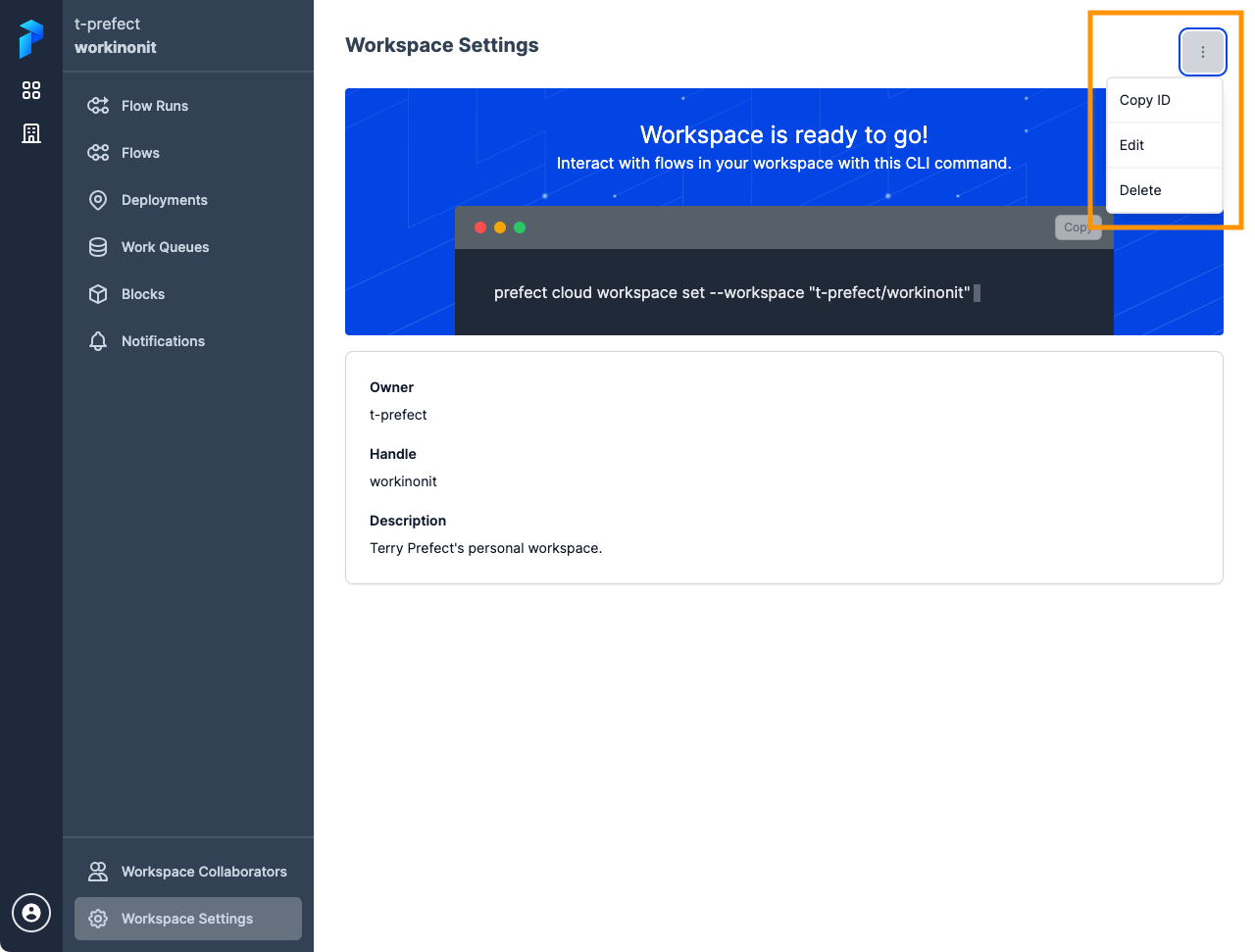This screenshot has width=1255, height=952.
Task: Go to Flow Runs label
Action: [x=155, y=106]
